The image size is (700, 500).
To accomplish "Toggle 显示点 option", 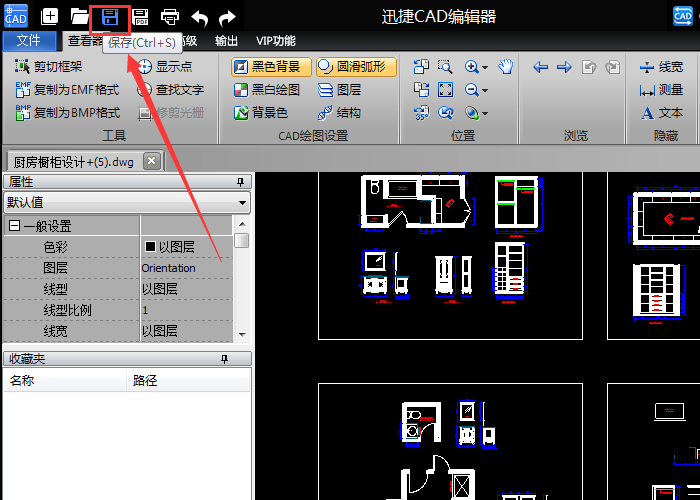I will (x=165, y=67).
